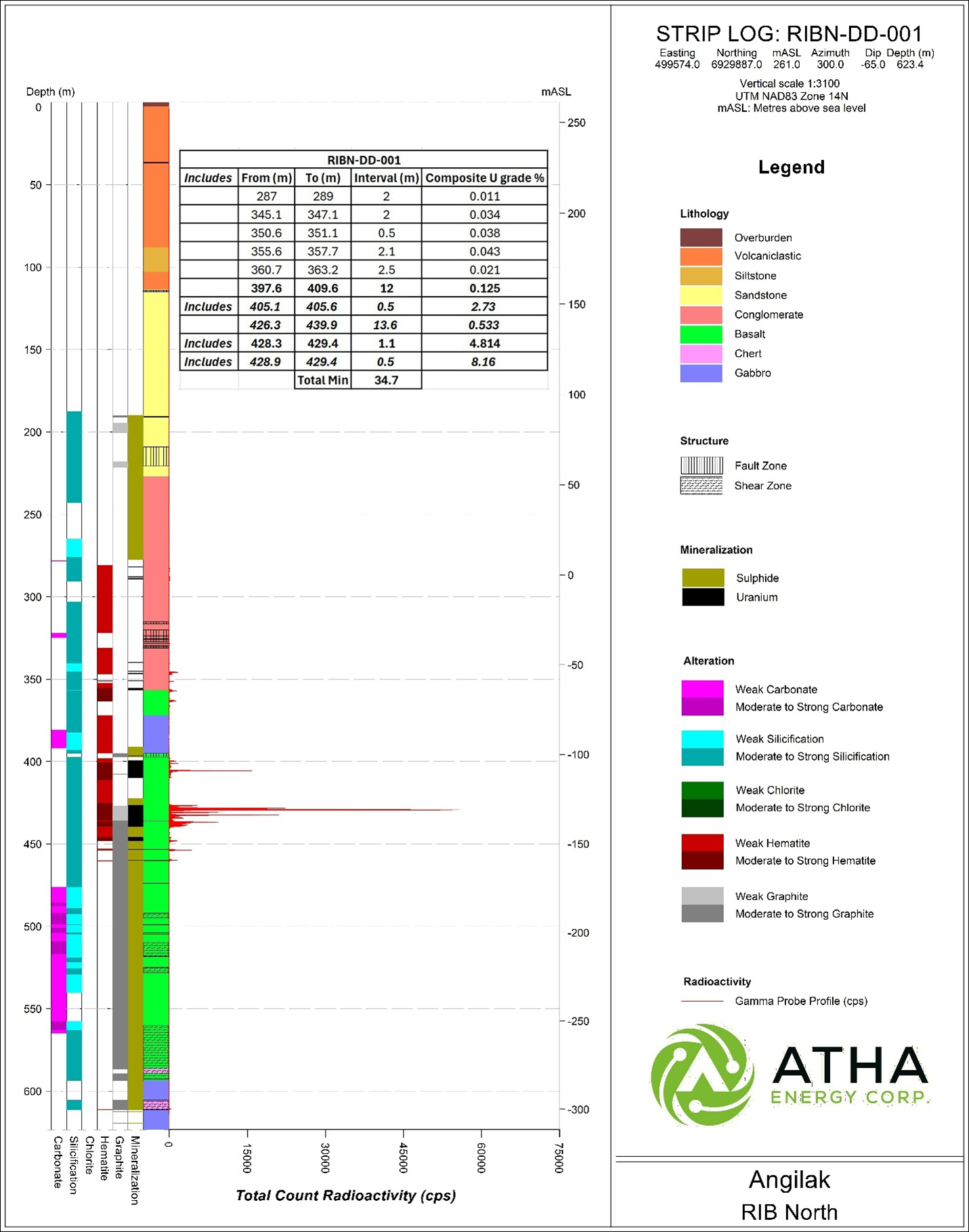Click the Total Count Radioactivity axis title
Screen dimensions: 969x1232
345,1195
